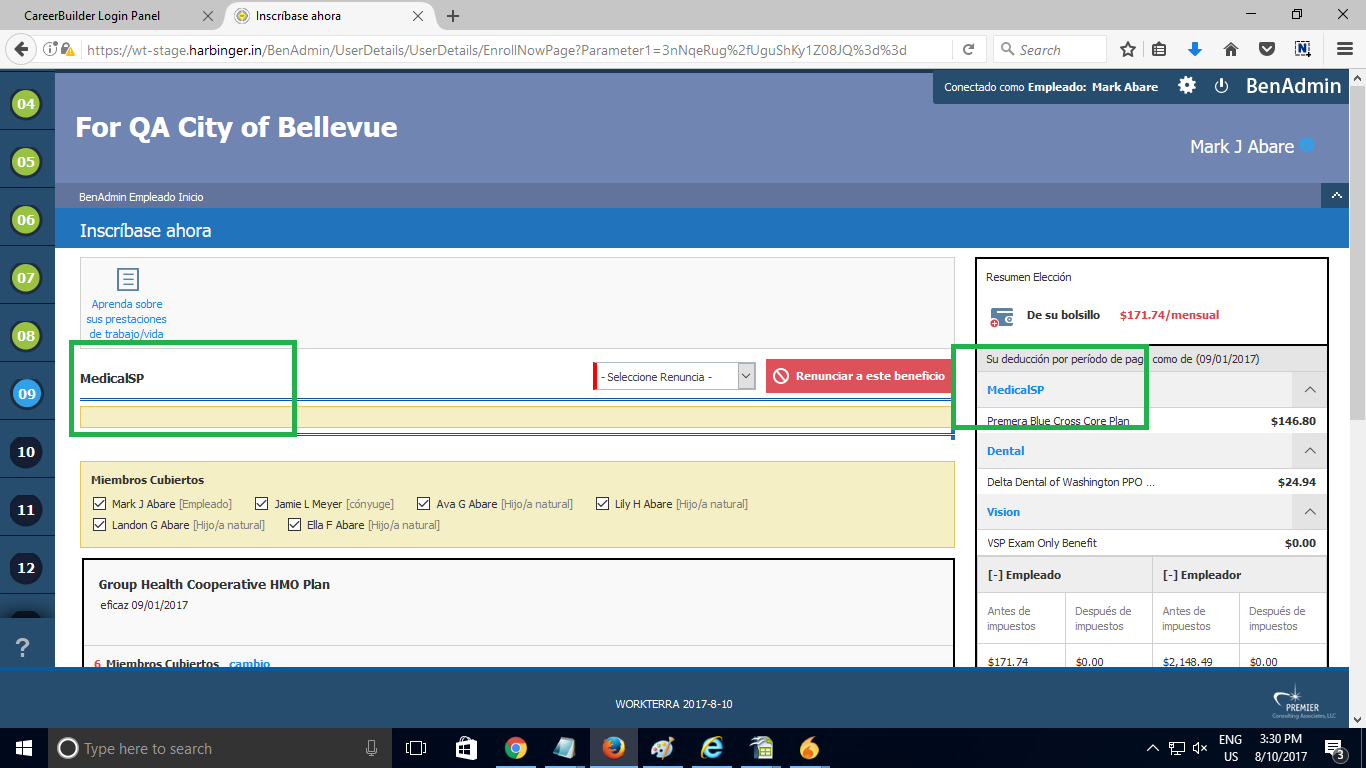The width and height of the screenshot is (1366, 768).
Task: Uncheck Ella F Abare checkbox
Action: pyautogui.click(x=294, y=525)
